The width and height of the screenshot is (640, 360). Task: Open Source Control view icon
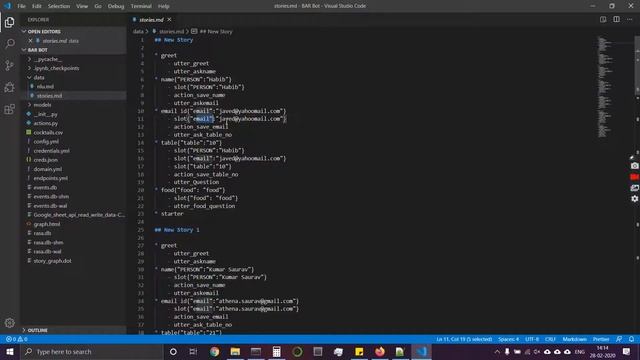click(x=9, y=65)
